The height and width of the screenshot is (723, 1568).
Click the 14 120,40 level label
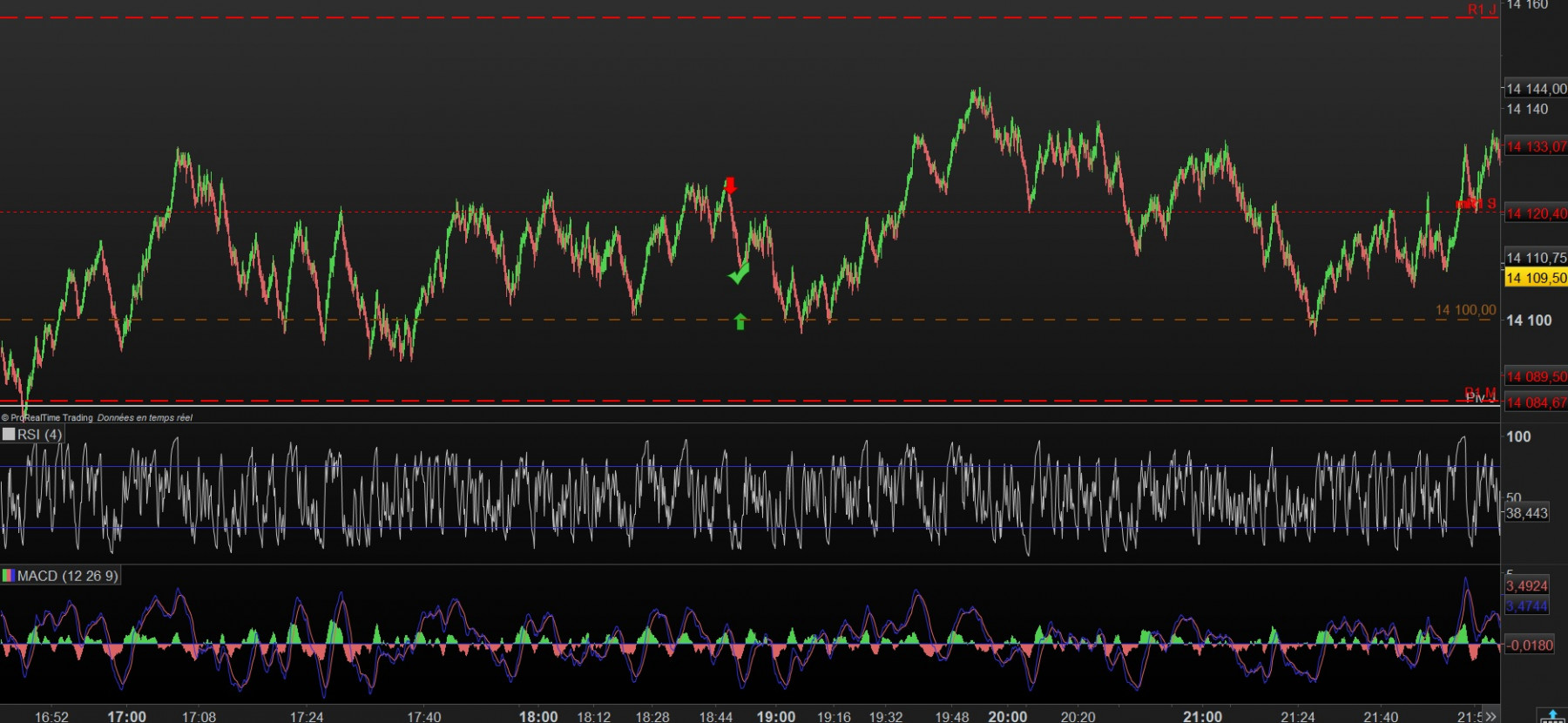[x=1536, y=213]
